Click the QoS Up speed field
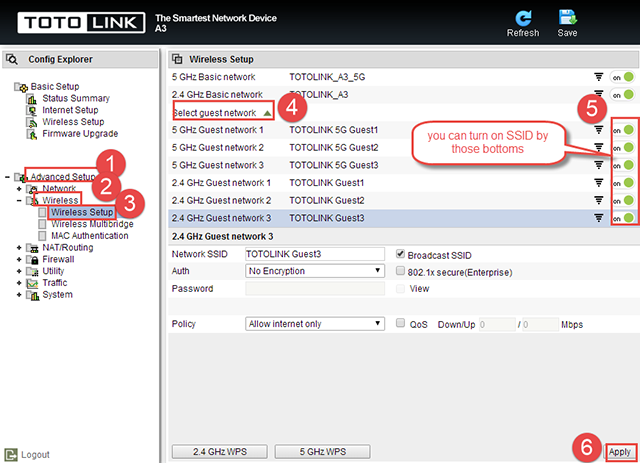The width and height of the screenshot is (640, 463). click(x=540, y=325)
